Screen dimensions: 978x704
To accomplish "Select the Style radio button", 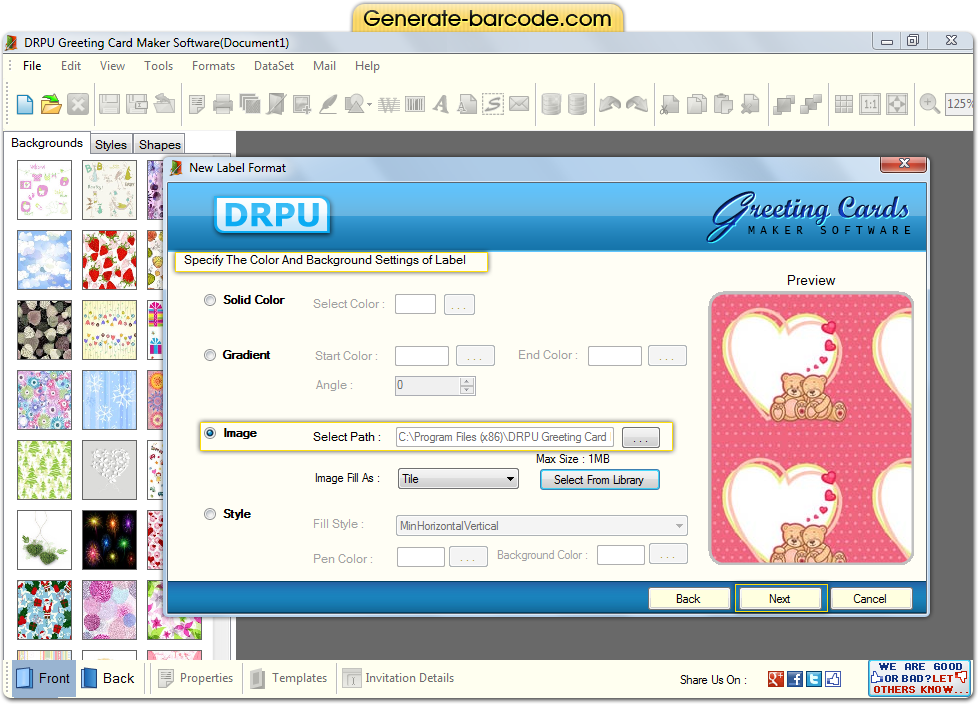I will [x=210, y=514].
